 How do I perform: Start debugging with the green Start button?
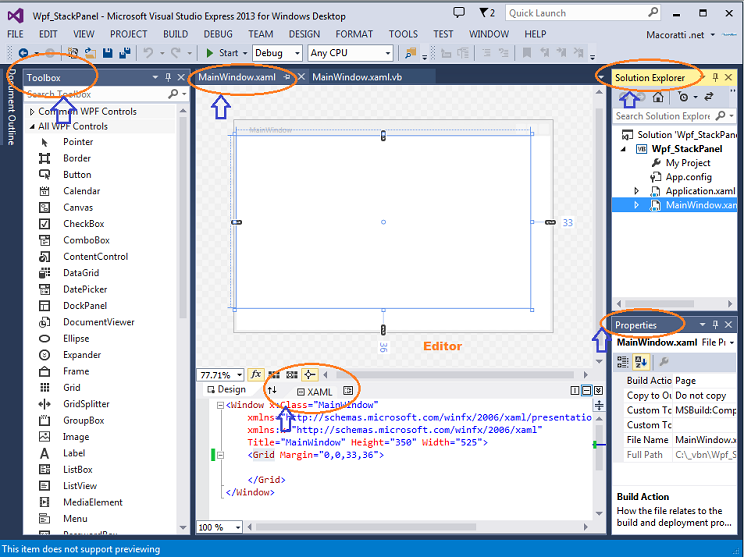(222, 53)
